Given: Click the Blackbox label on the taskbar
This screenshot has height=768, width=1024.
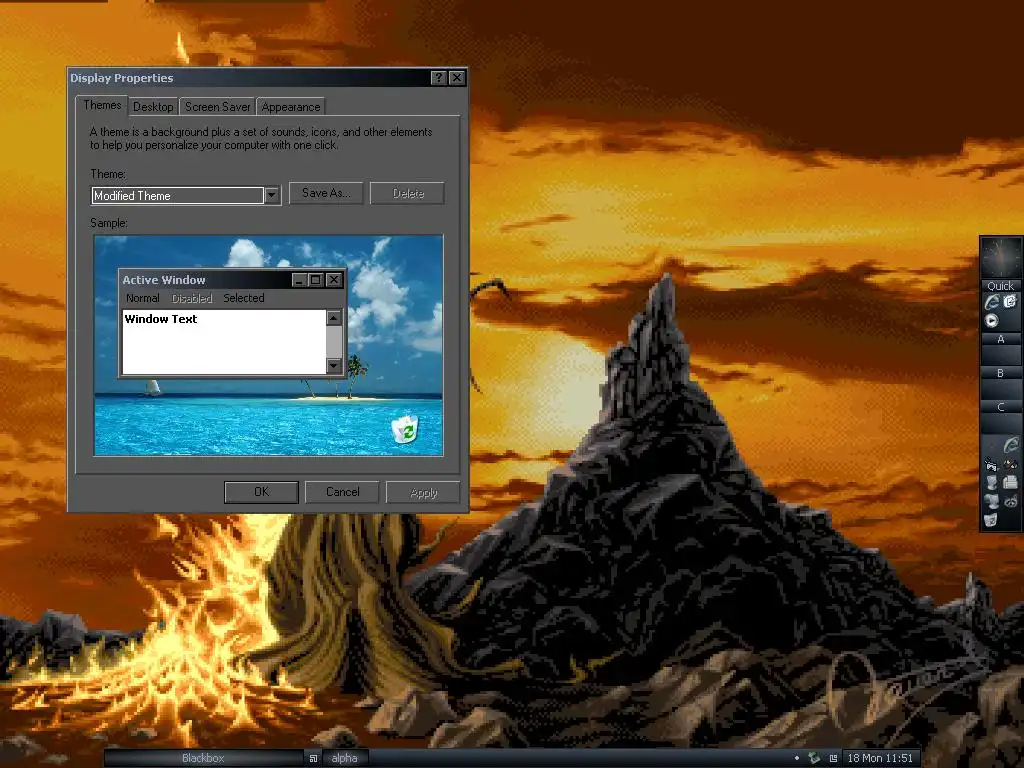Looking at the screenshot, I should (x=203, y=758).
